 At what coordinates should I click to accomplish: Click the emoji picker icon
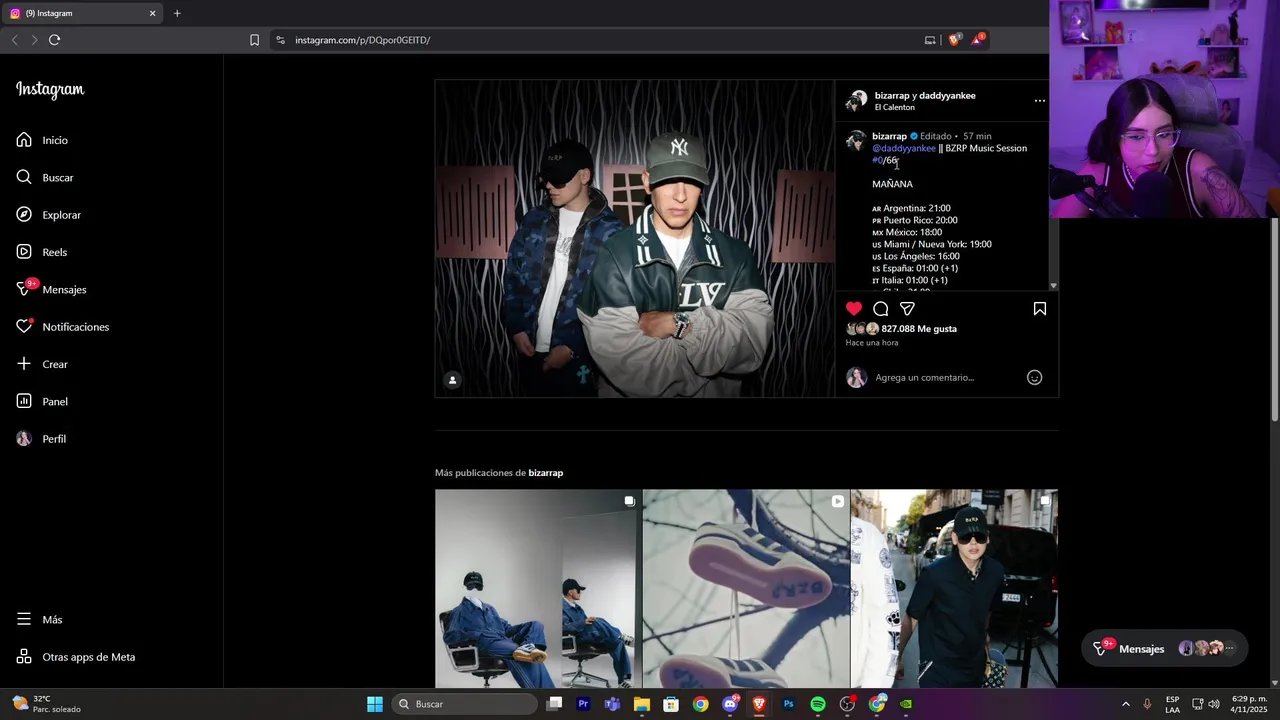point(1035,377)
